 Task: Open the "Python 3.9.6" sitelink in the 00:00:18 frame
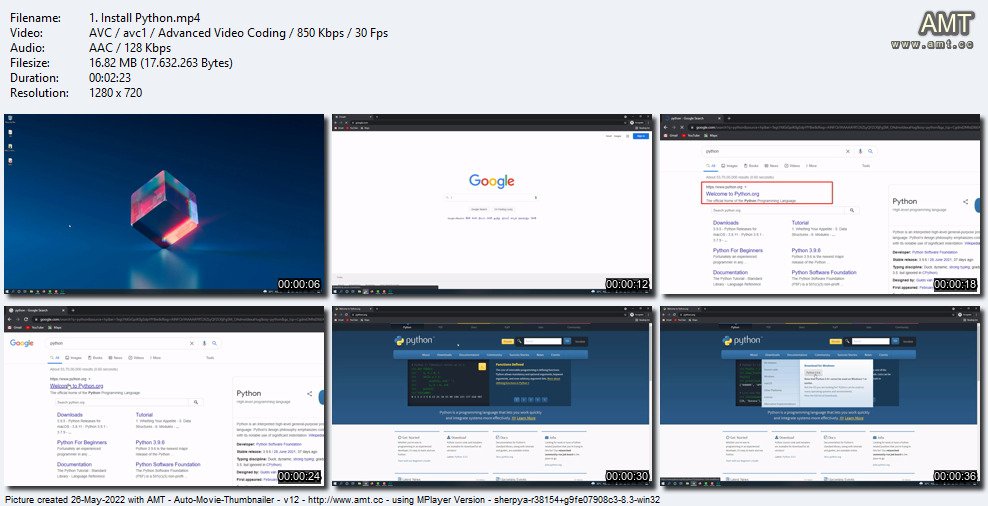click(805, 250)
